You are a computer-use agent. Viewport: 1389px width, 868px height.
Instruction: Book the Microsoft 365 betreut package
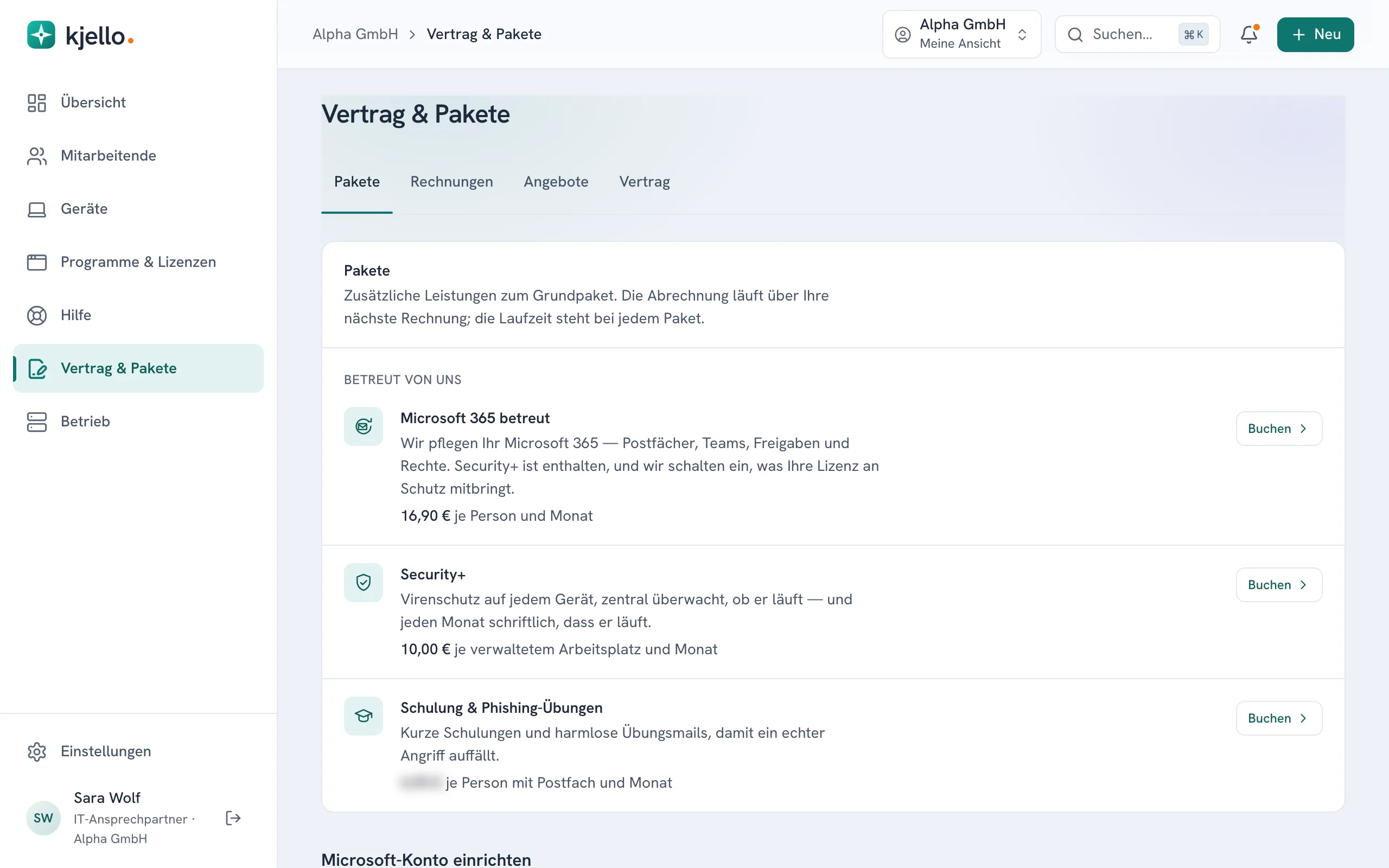click(x=1279, y=429)
